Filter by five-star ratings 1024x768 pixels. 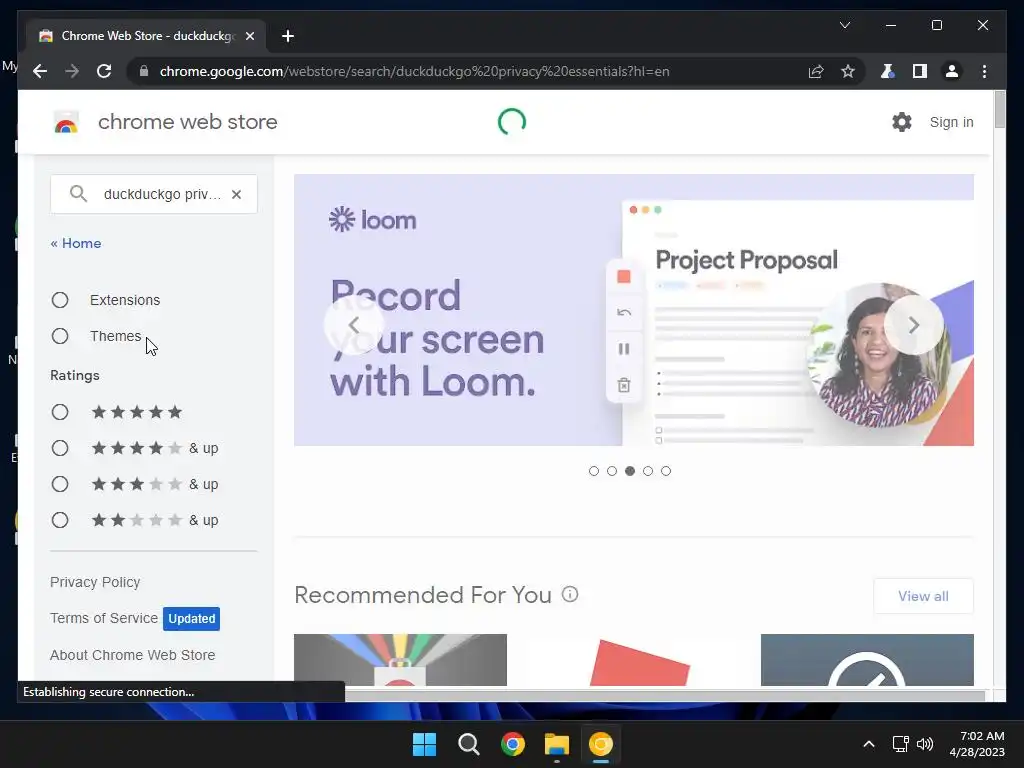[x=60, y=412]
